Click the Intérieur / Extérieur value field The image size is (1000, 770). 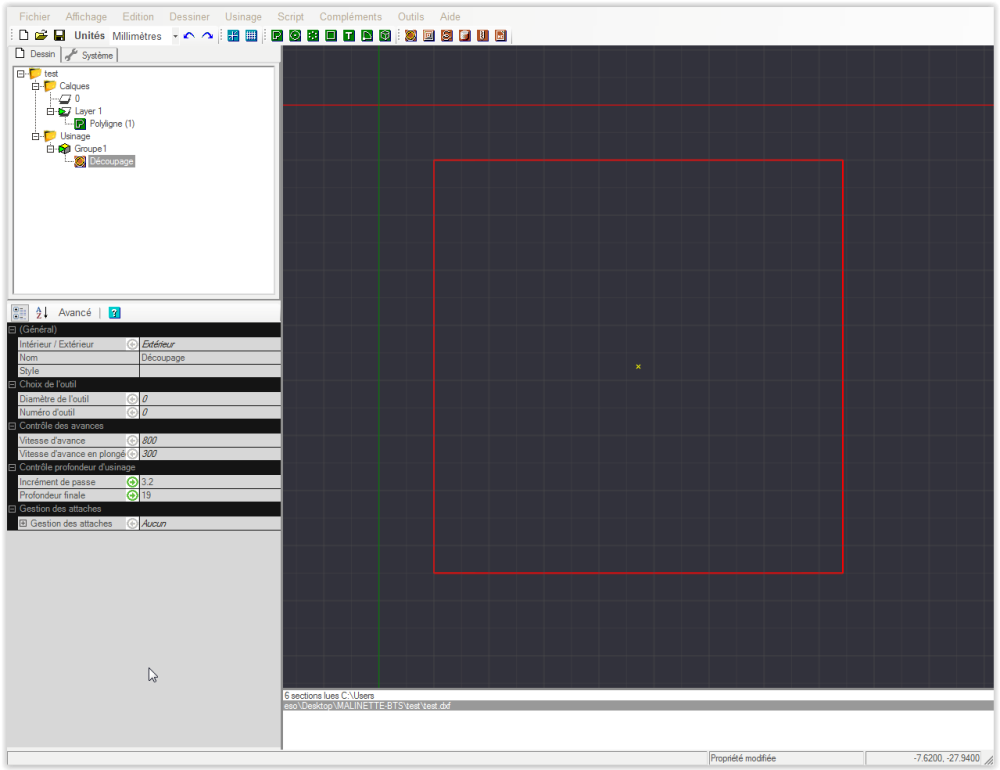[x=210, y=344]
